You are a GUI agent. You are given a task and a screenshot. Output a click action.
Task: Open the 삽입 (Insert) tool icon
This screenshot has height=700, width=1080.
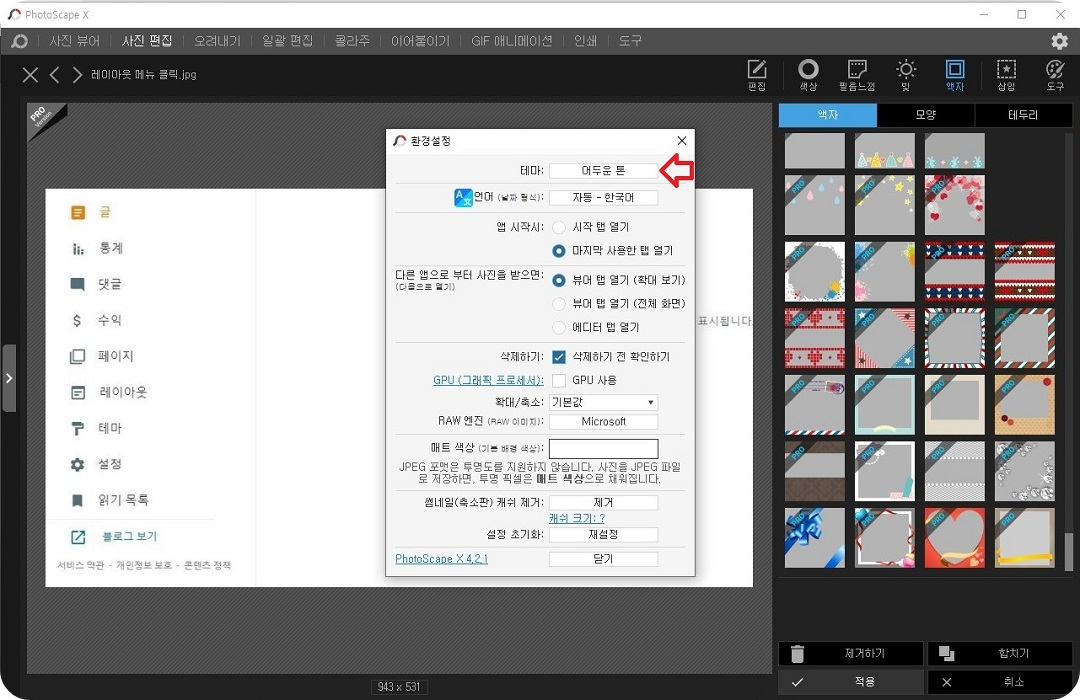pos(1006,74)
